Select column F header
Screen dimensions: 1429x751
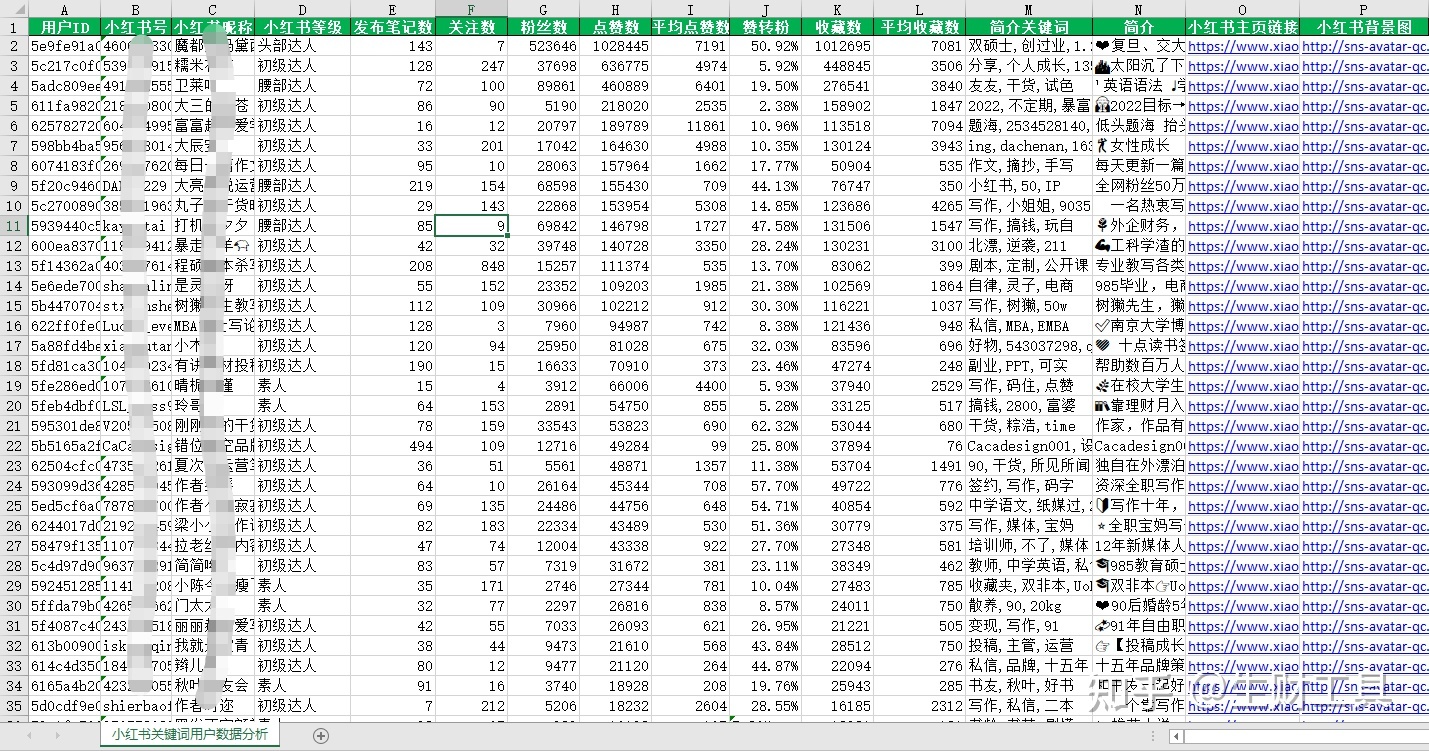472,9
